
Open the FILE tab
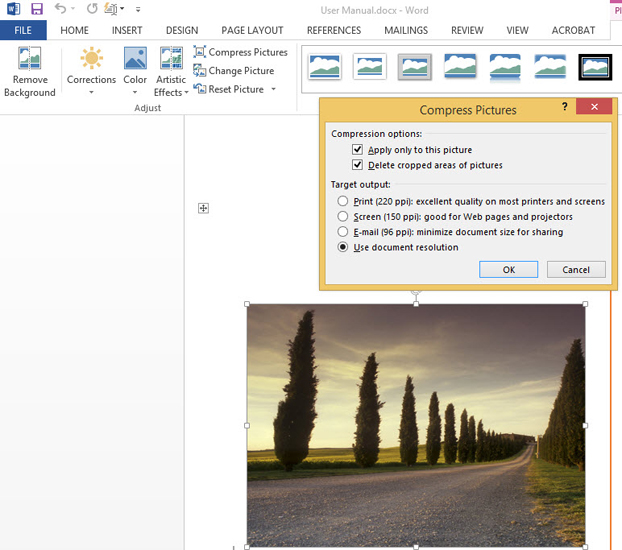tap(23, 31)
